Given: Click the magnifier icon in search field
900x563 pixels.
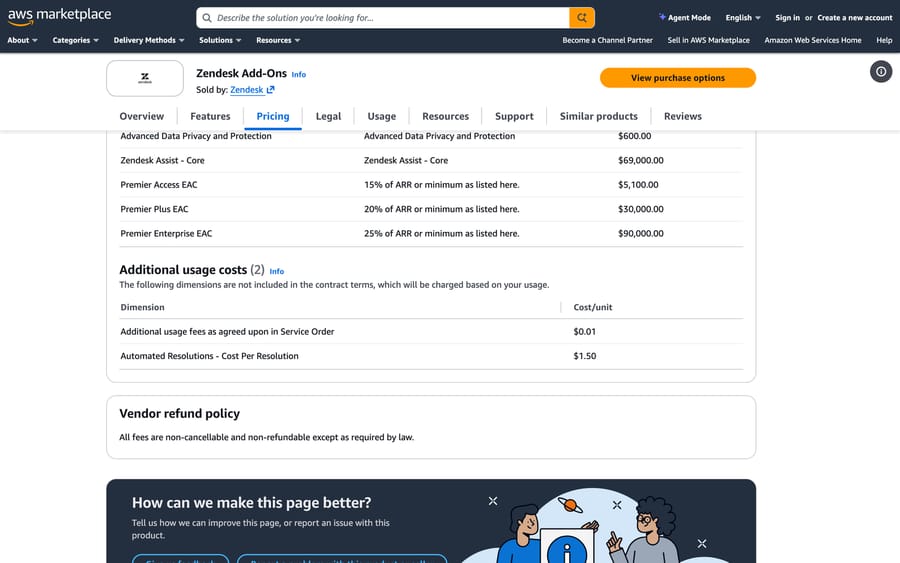Looking at the screenshot, I should [207, 18].
